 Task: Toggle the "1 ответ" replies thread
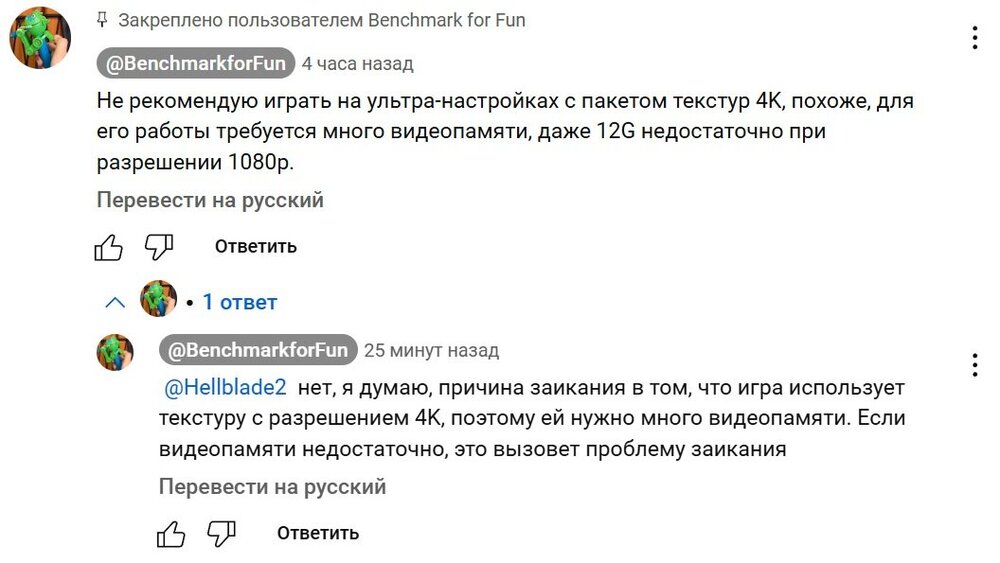coord(239,302)
